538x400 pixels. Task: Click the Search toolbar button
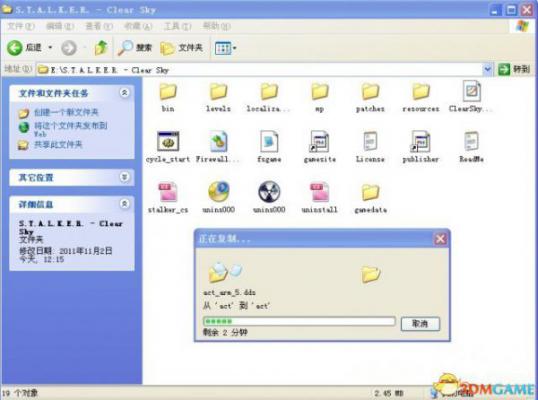click(134, 48)
